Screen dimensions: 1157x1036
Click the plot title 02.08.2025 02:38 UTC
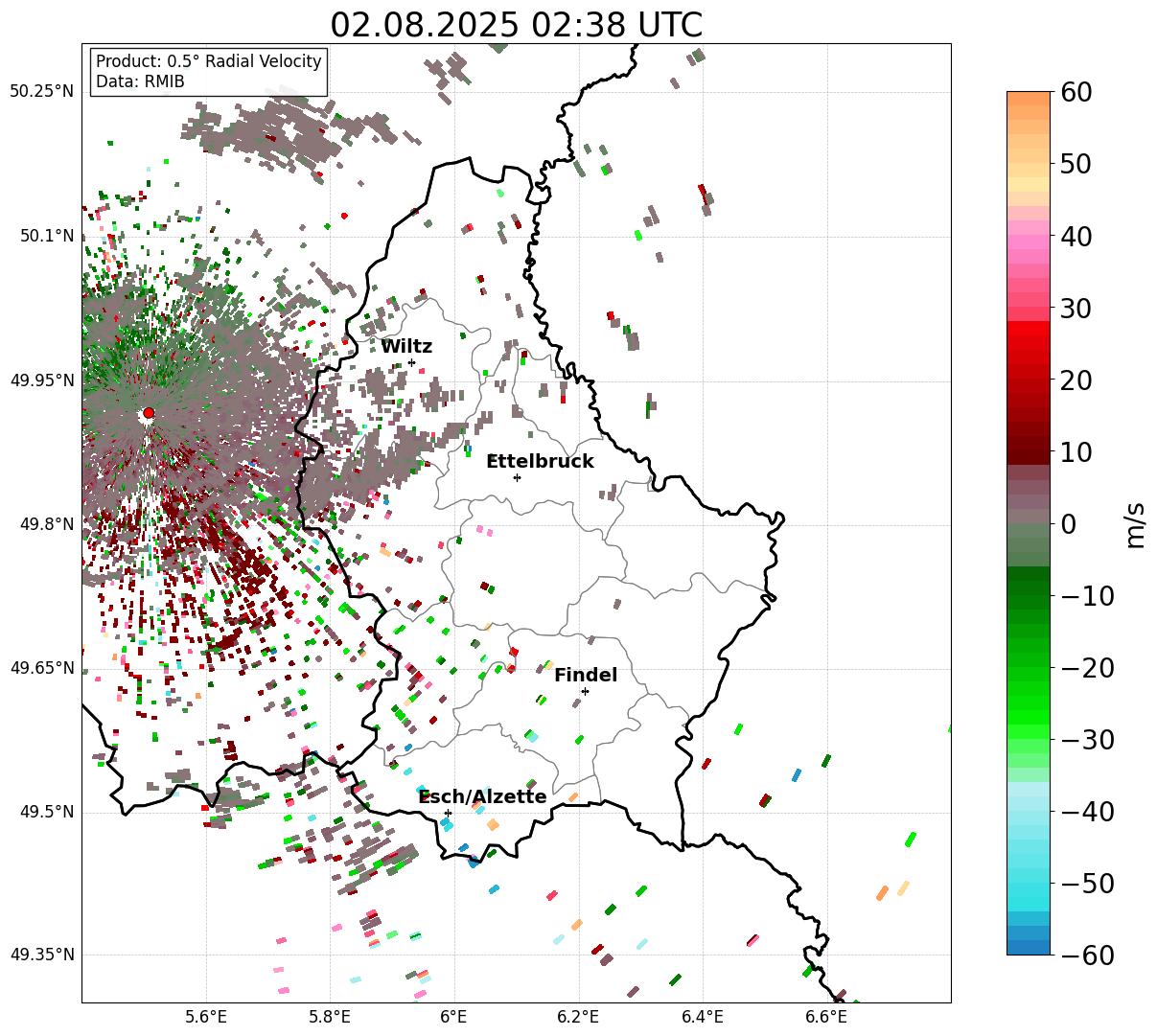click(x=516, y=25)
